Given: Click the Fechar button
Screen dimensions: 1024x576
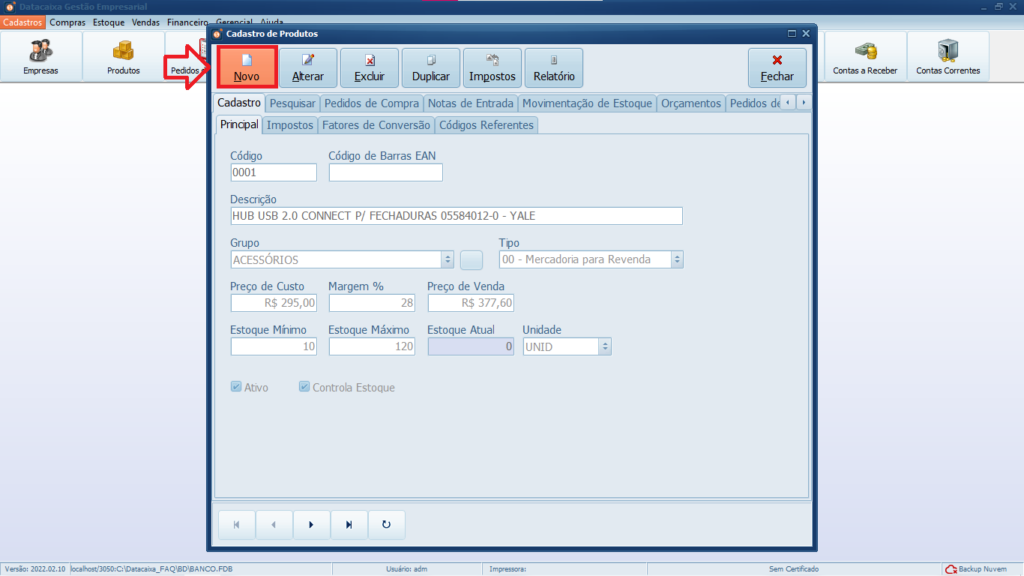Looking at the screenshot, I should 777,67.
